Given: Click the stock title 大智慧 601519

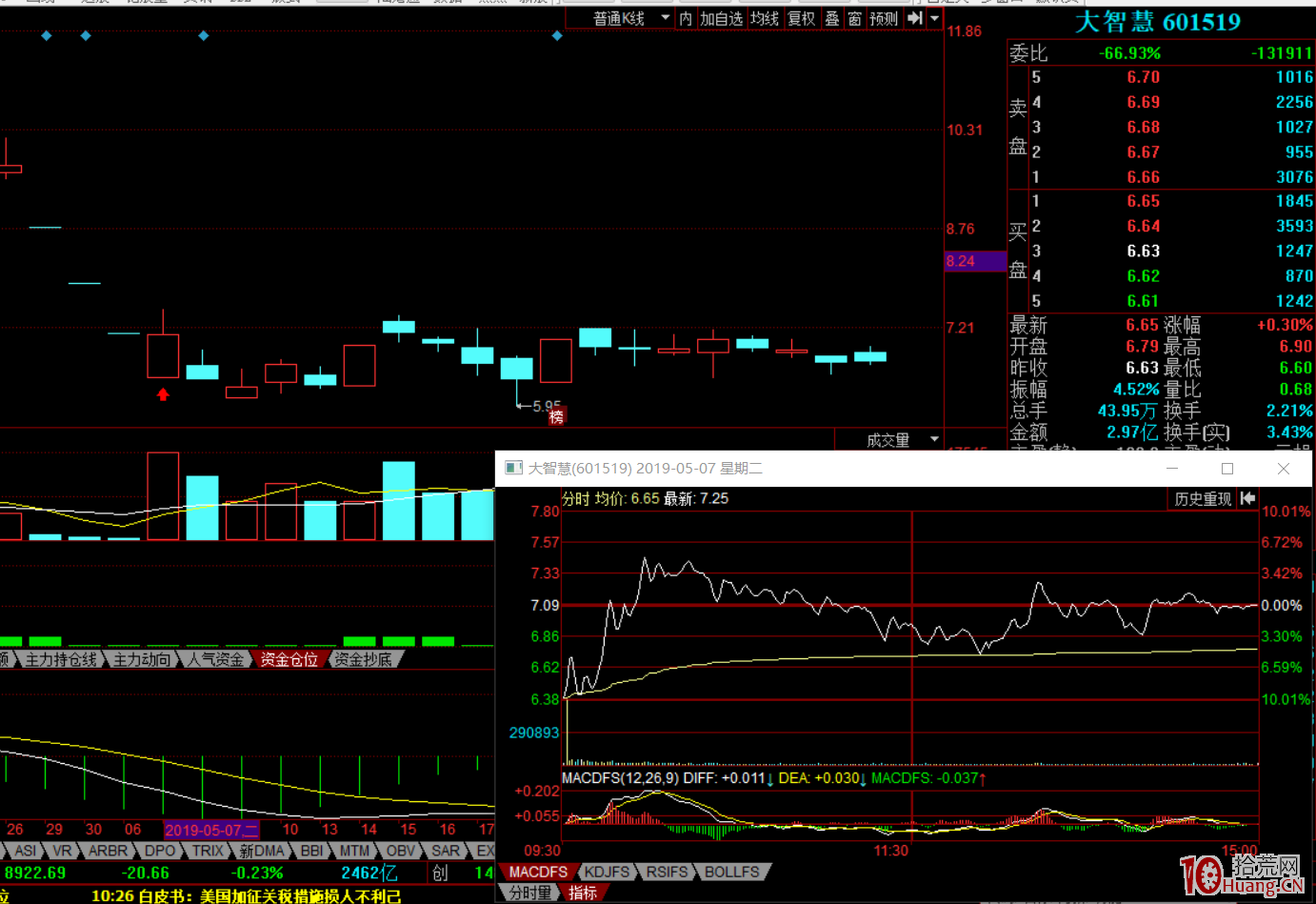Looking at the screenshot, I should click(1158, 22).
